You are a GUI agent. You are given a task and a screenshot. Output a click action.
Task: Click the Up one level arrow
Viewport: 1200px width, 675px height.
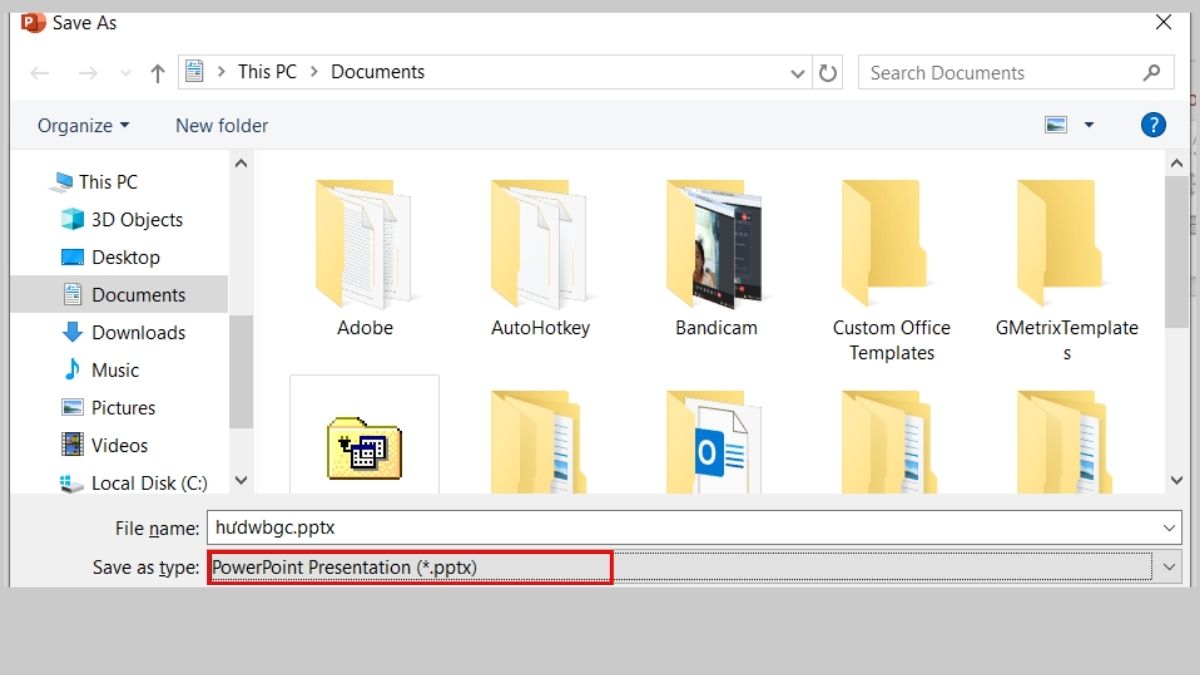pos(156,72)
